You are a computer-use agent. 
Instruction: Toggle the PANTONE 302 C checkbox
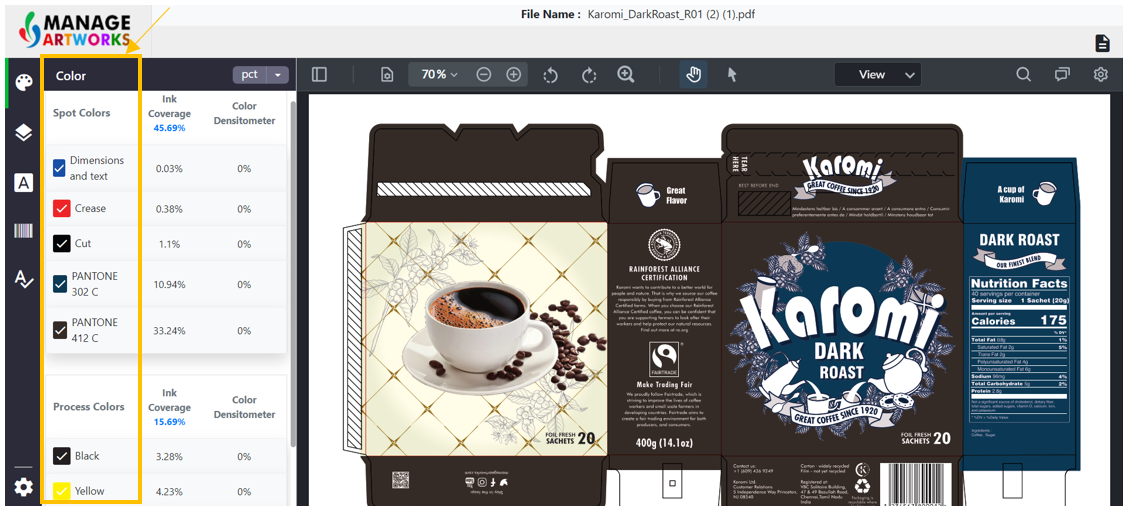(x=60, y=284)
